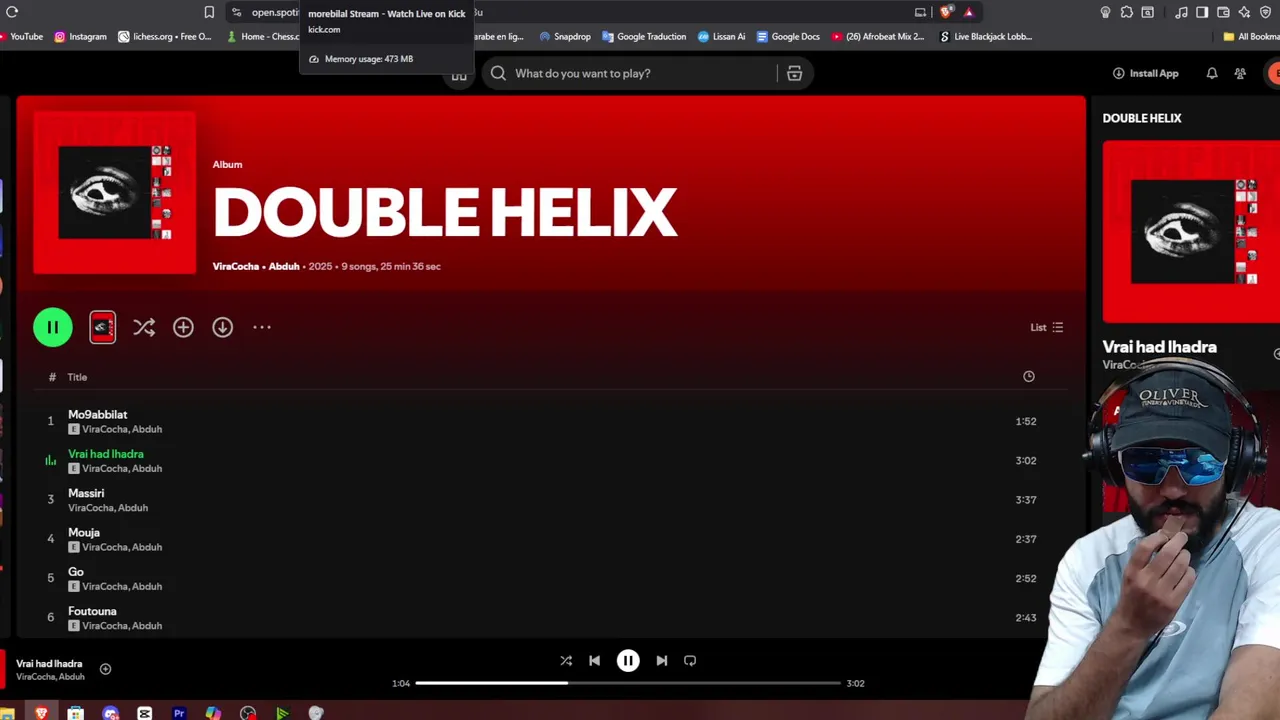The width and height of the screenshot is (1280, 720).
Task: Open the Afrobeat Mix bookmark
Action: coord(878,36)
